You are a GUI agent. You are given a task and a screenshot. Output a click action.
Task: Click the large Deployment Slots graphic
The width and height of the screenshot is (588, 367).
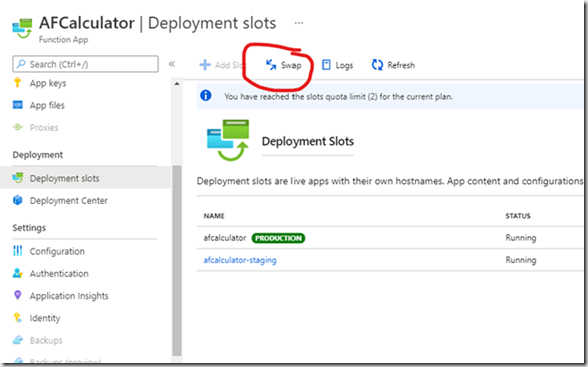228,140
